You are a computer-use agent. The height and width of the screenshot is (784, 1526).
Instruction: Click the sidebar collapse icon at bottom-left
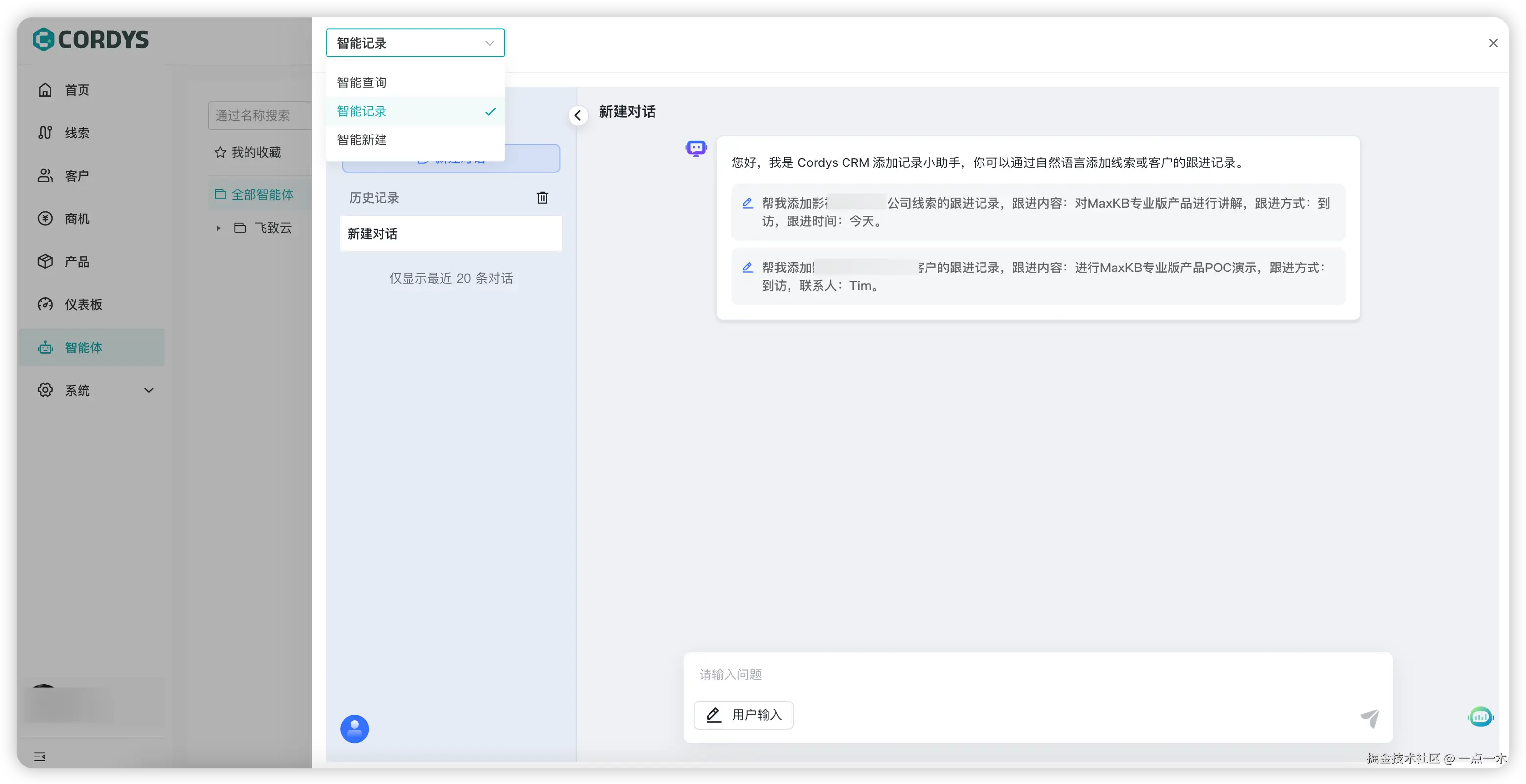click(40, 756)
